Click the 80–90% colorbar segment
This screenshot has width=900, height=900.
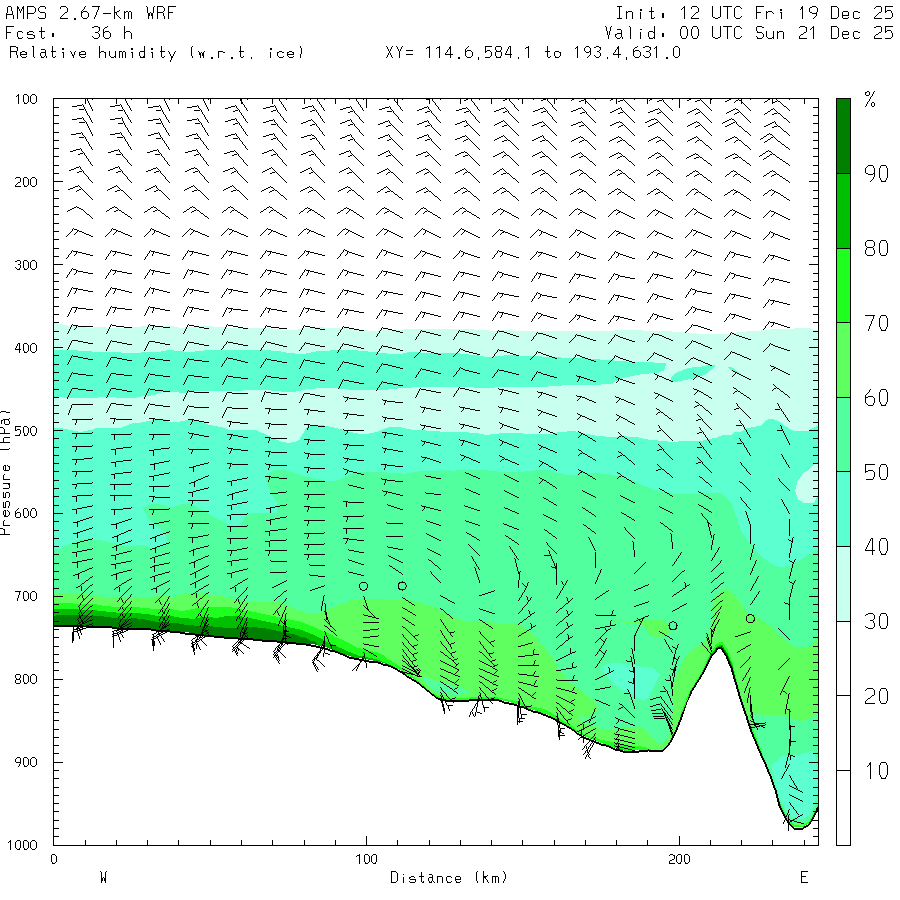843,211
